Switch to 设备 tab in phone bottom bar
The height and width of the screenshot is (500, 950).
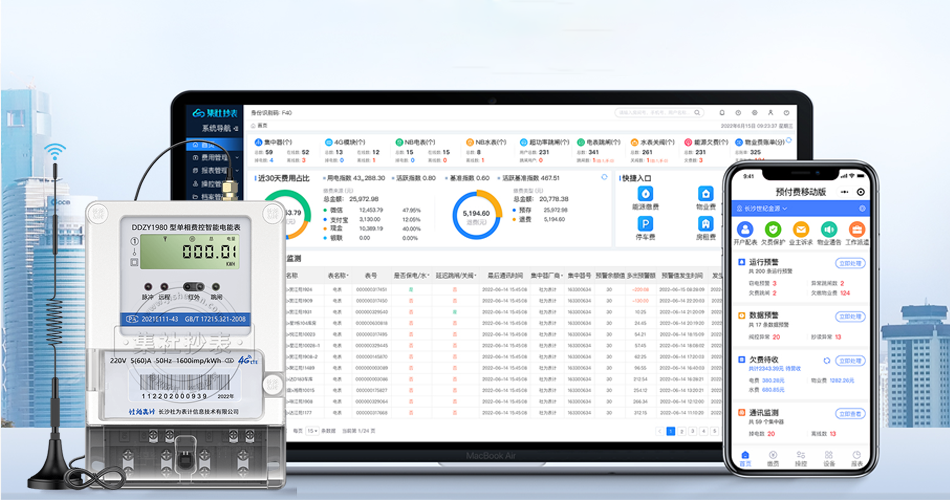[829, 459]
